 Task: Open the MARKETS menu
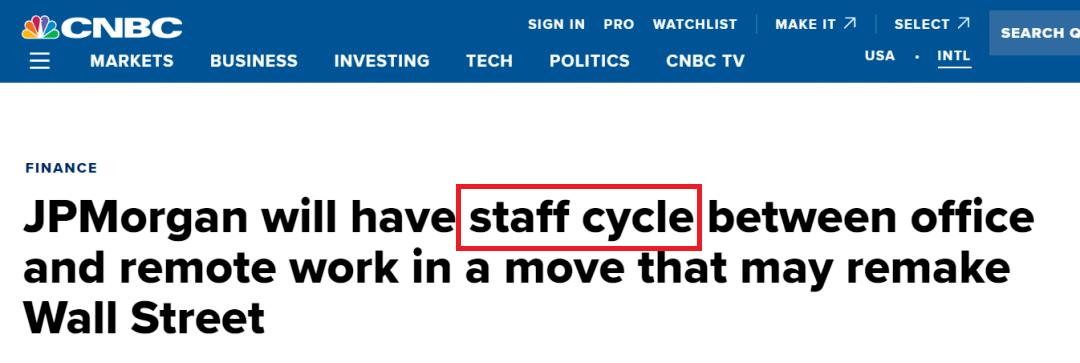pos(132,61)
